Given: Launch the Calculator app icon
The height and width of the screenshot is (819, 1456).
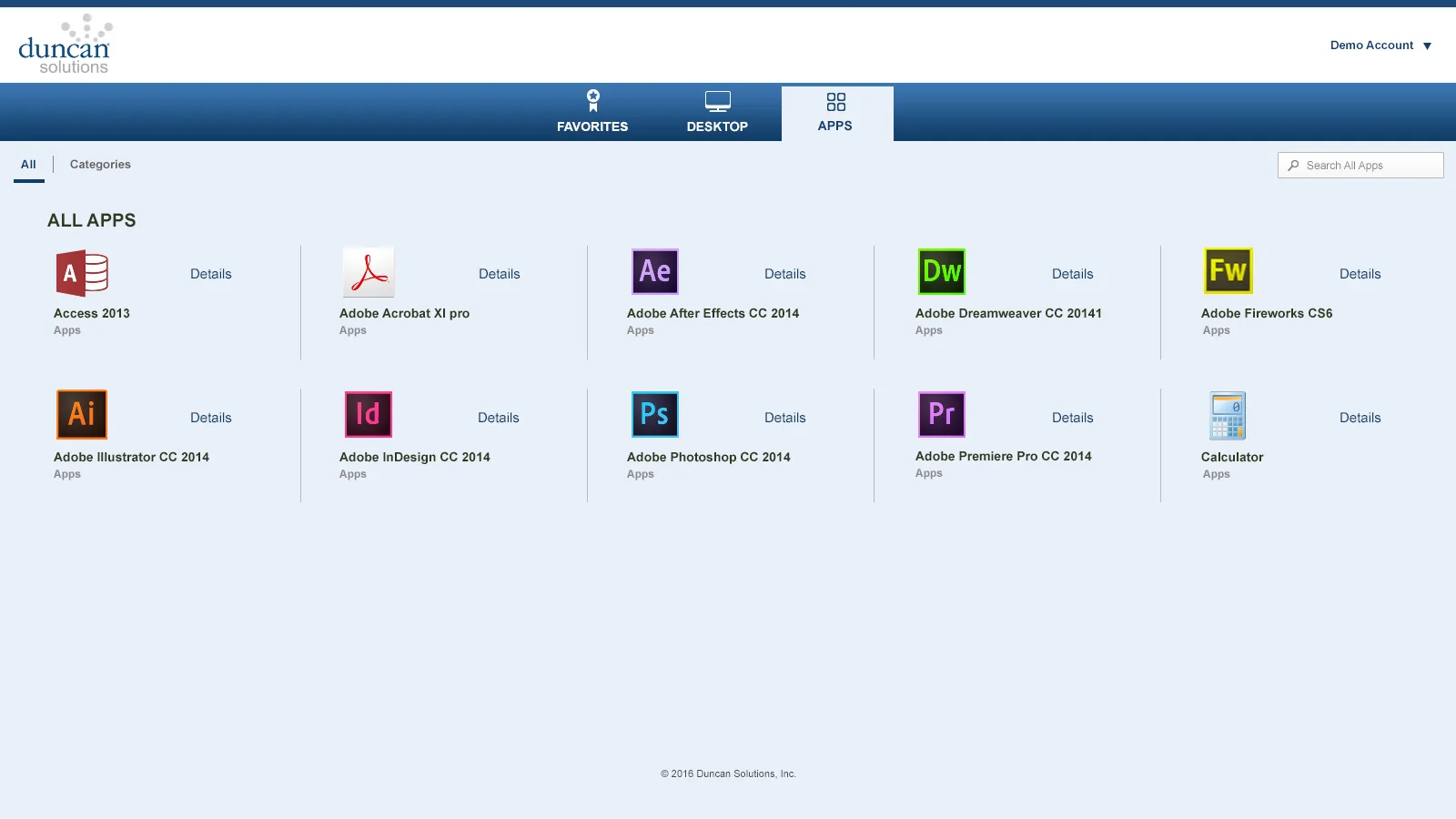Looking at the screenshot, I should 1228,416.
